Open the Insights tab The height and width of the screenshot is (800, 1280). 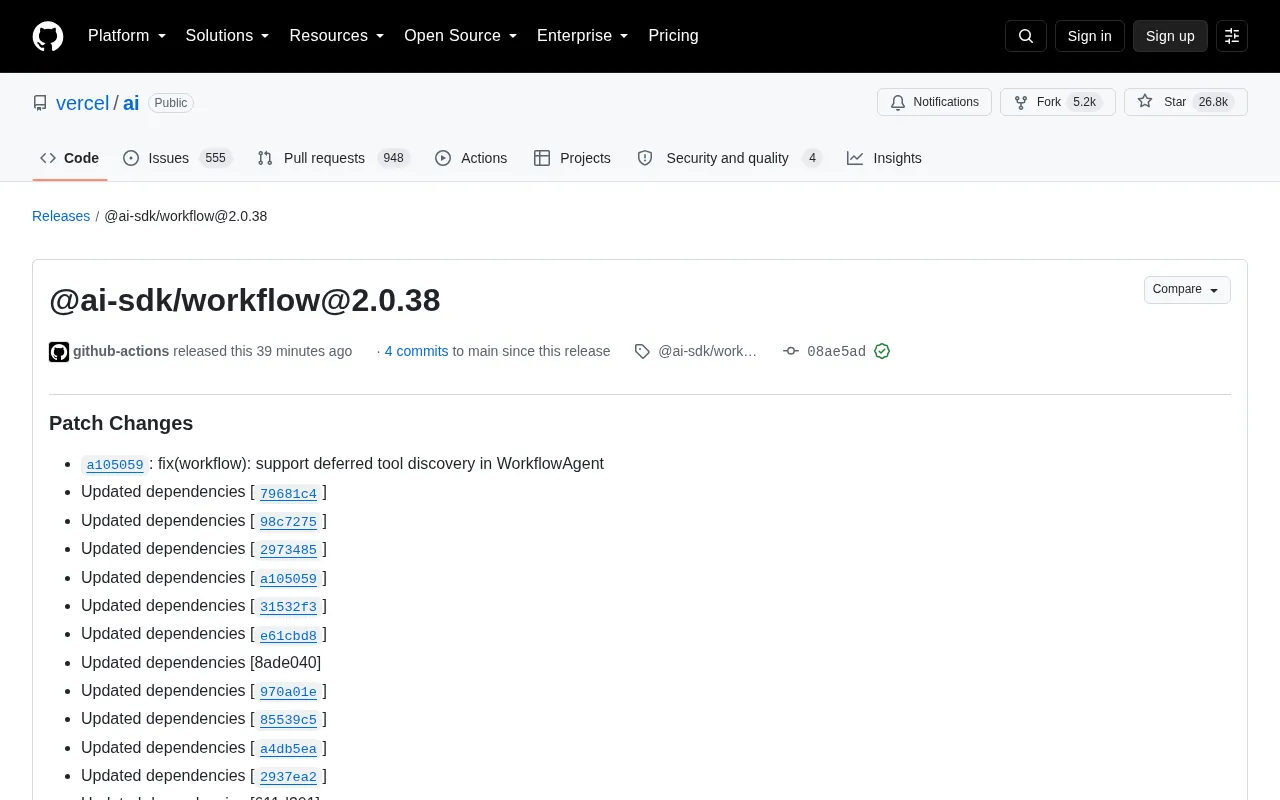click(884, 158)
